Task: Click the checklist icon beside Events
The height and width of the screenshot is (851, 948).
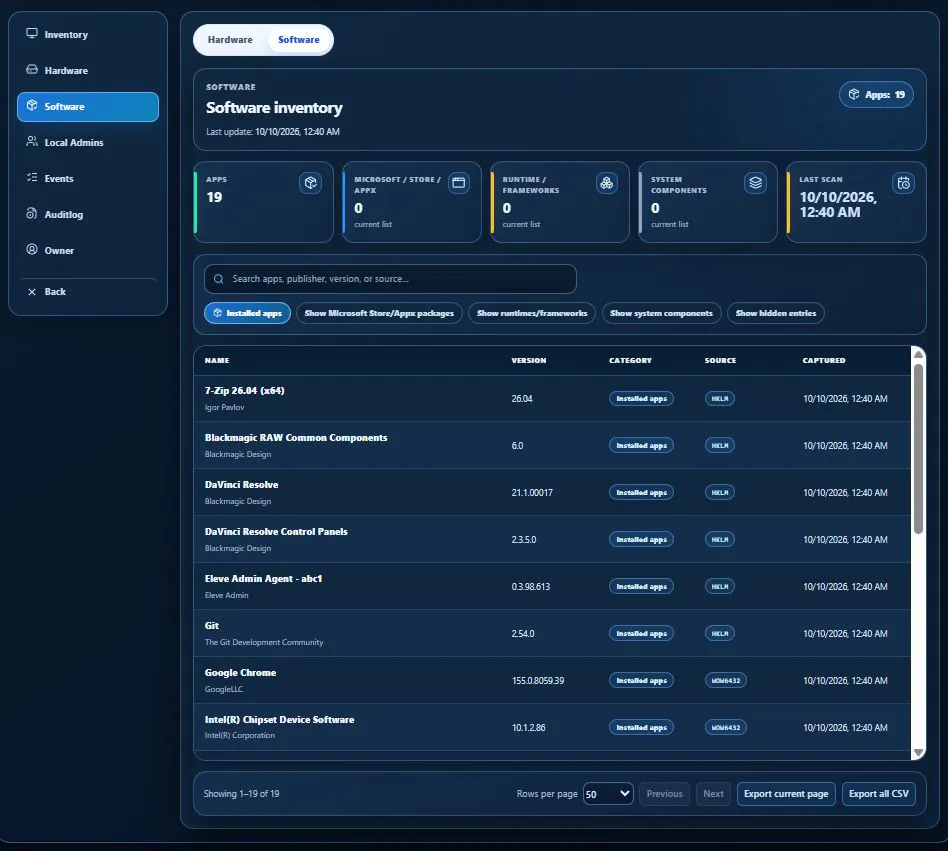Action: (x=32, y=178)
